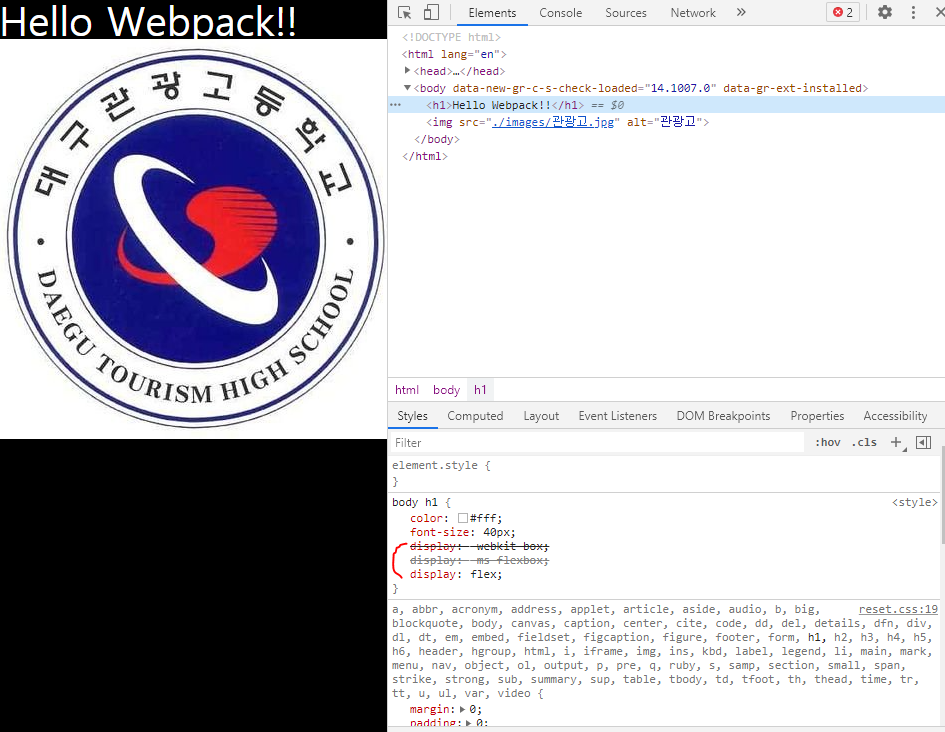Viewport: 945px width, 732px height.
Task: Click the .cls class editor toggle
Action: (864, 441)
